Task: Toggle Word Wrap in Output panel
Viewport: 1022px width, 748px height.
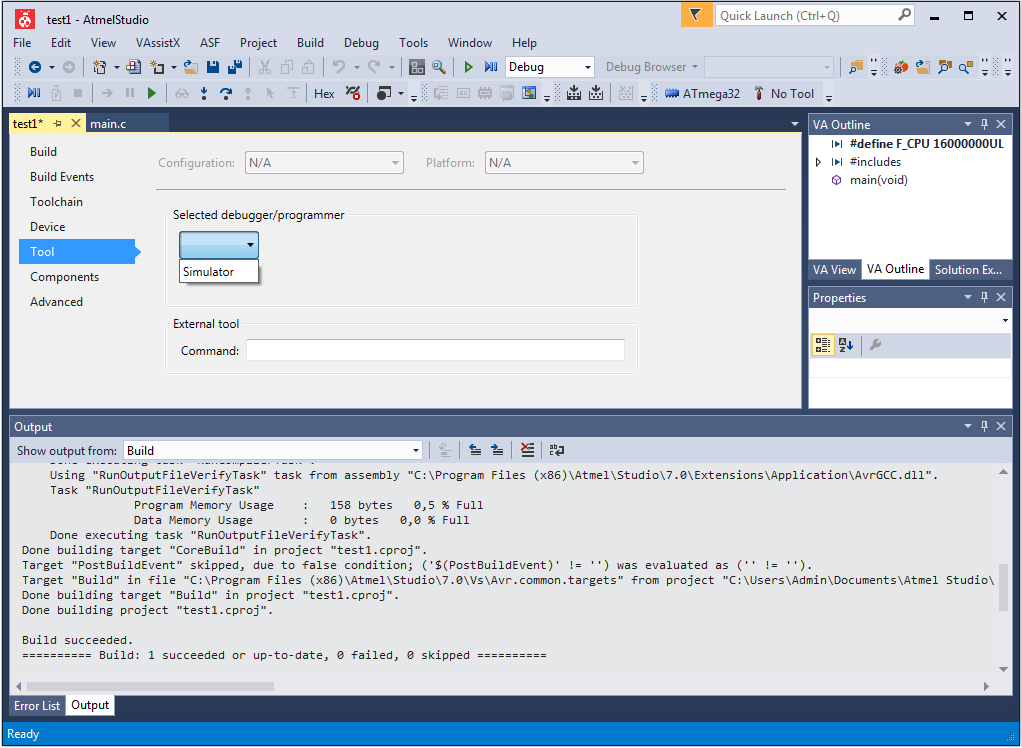Action: pyautogui.click(x=557, y=450)
